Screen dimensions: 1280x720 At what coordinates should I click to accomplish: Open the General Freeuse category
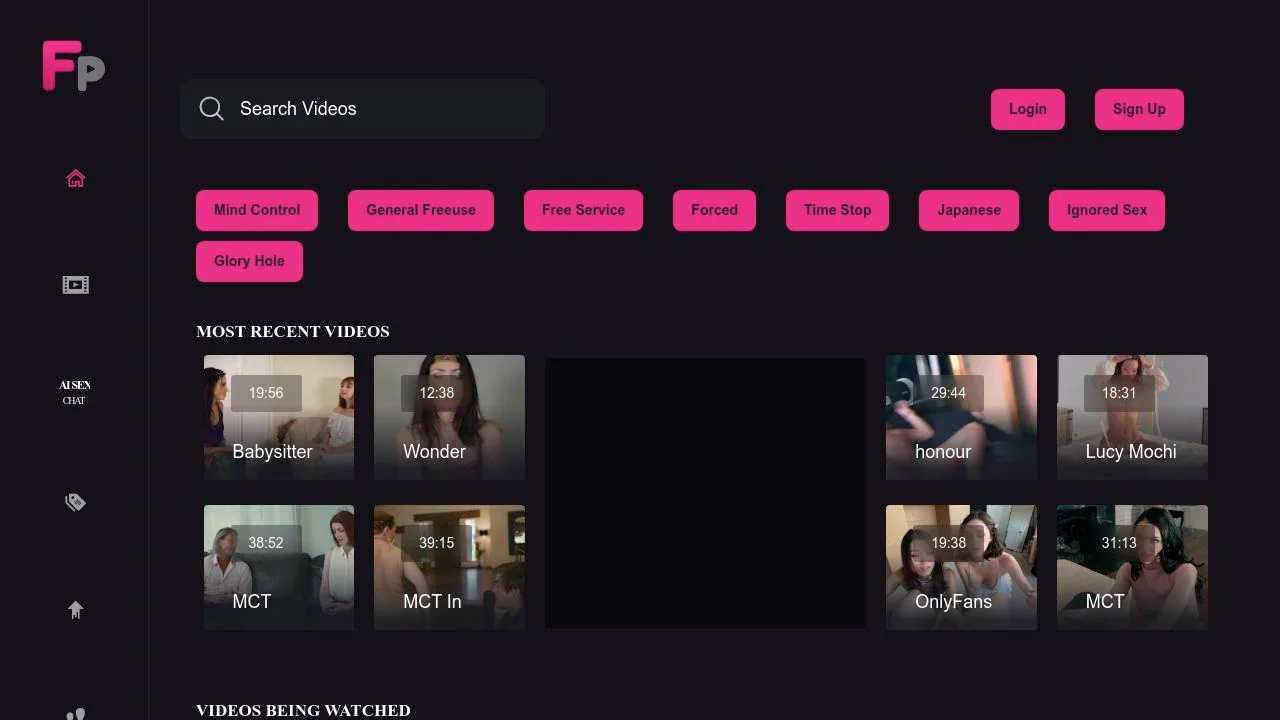[420, 210]
